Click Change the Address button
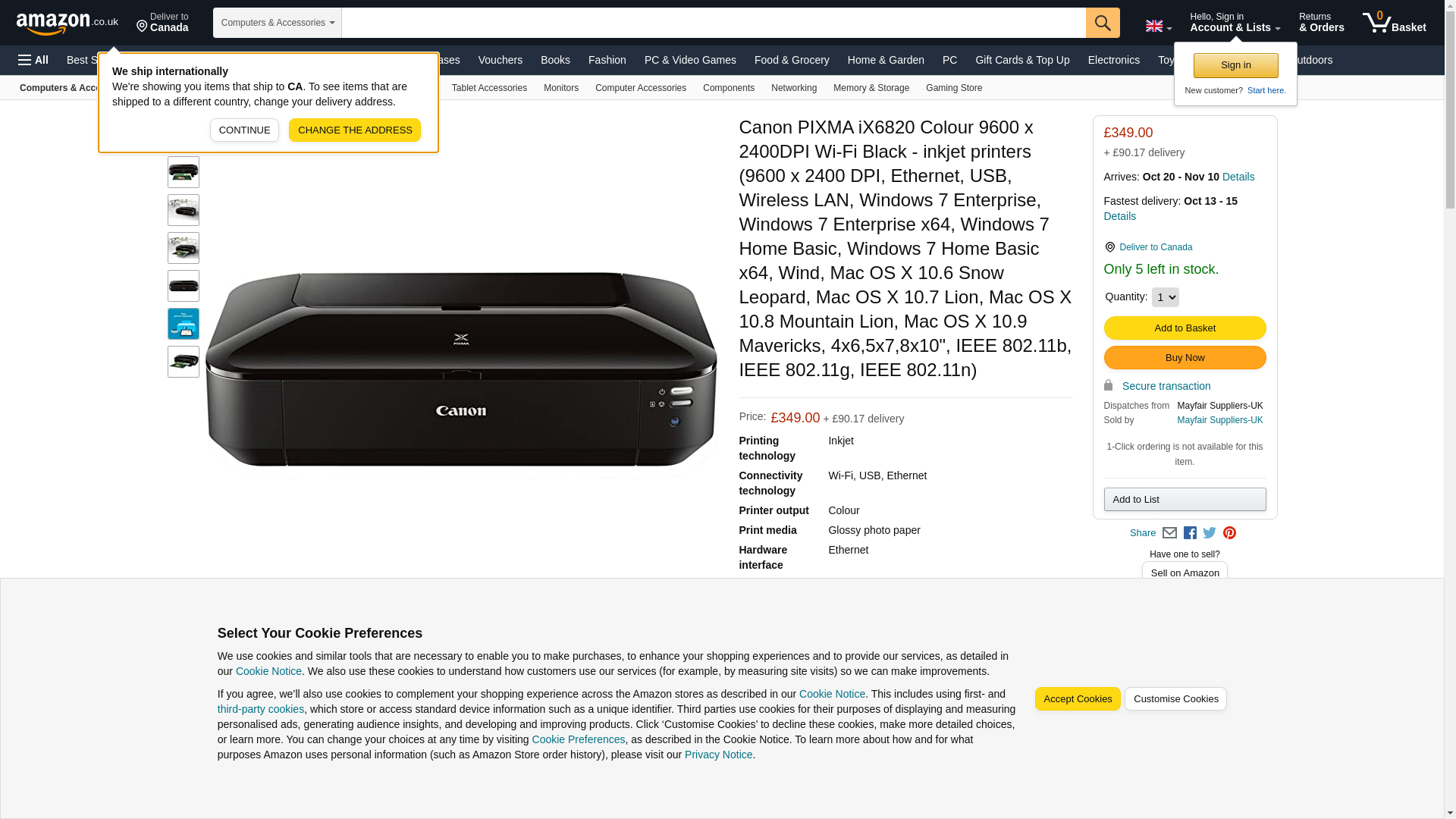This screenshot has width=1456, height=819. [x=355, y=130]
